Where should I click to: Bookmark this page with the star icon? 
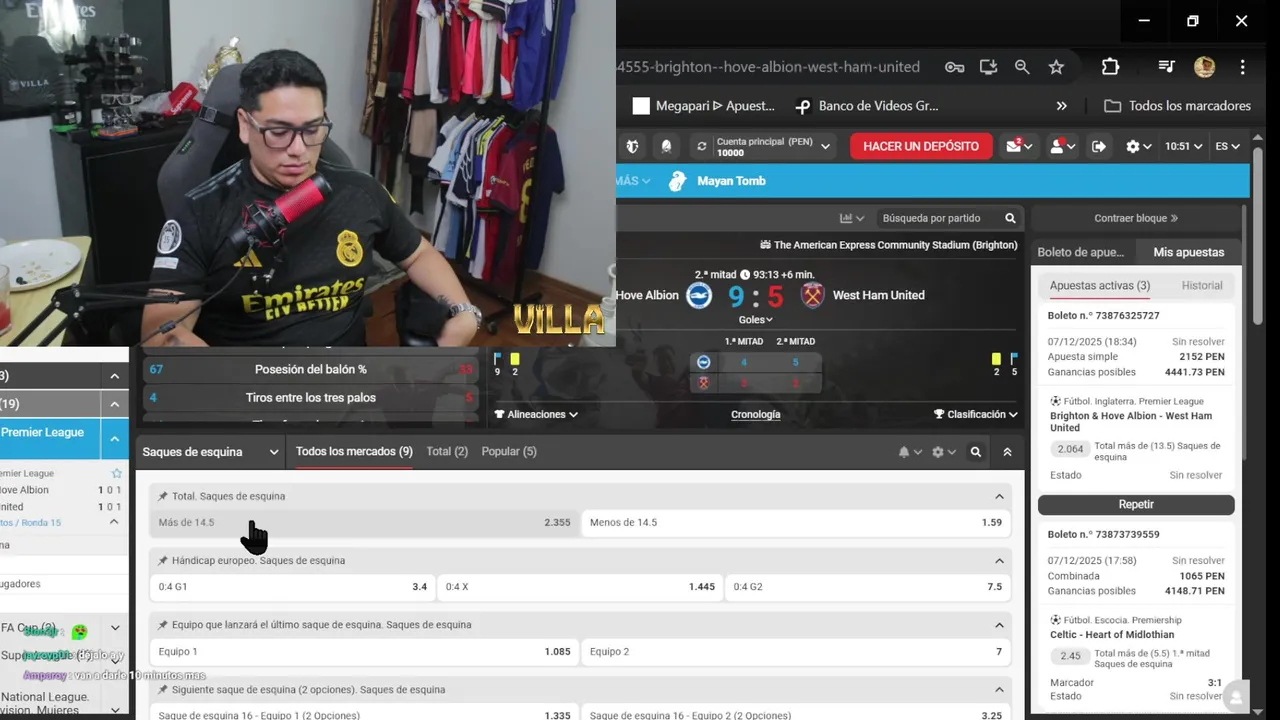1056,67
